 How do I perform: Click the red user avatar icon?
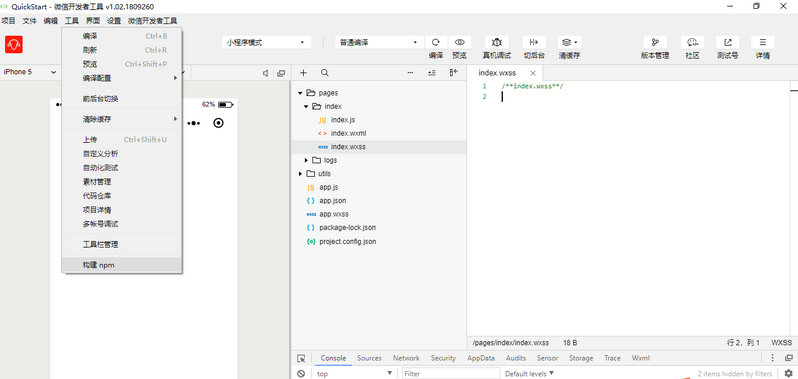click(14, 44)
